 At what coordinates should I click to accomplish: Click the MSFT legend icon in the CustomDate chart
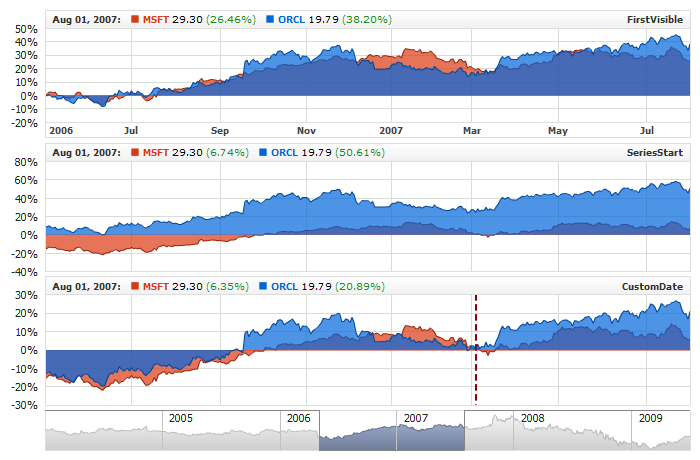(137, 287)
